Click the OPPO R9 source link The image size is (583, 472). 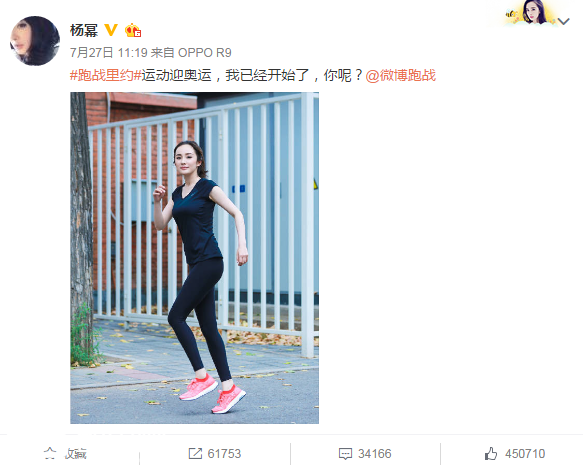point(204,53)
